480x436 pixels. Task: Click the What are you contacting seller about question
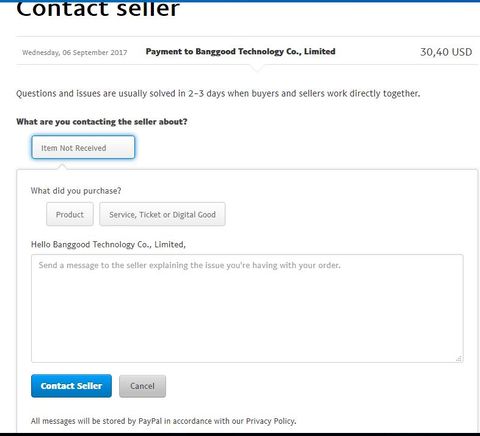102,122
